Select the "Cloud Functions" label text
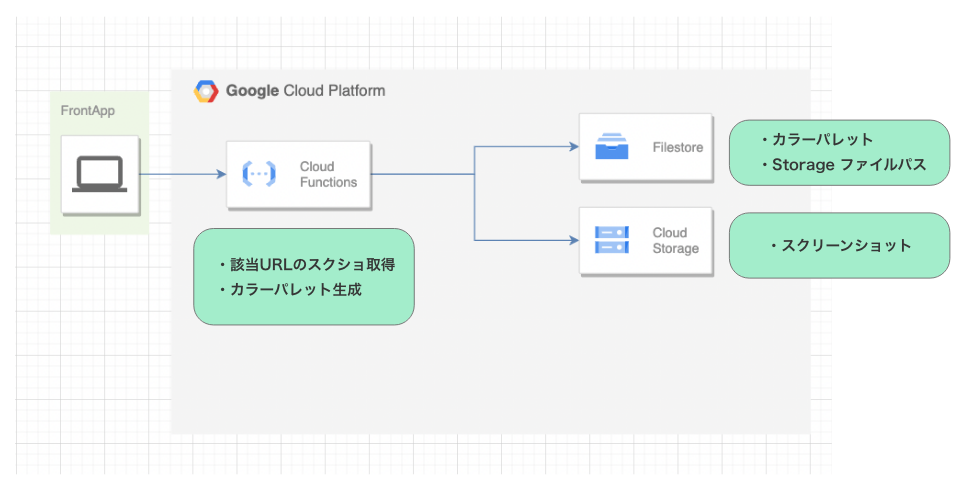971x498 pixels. (328, 175)
